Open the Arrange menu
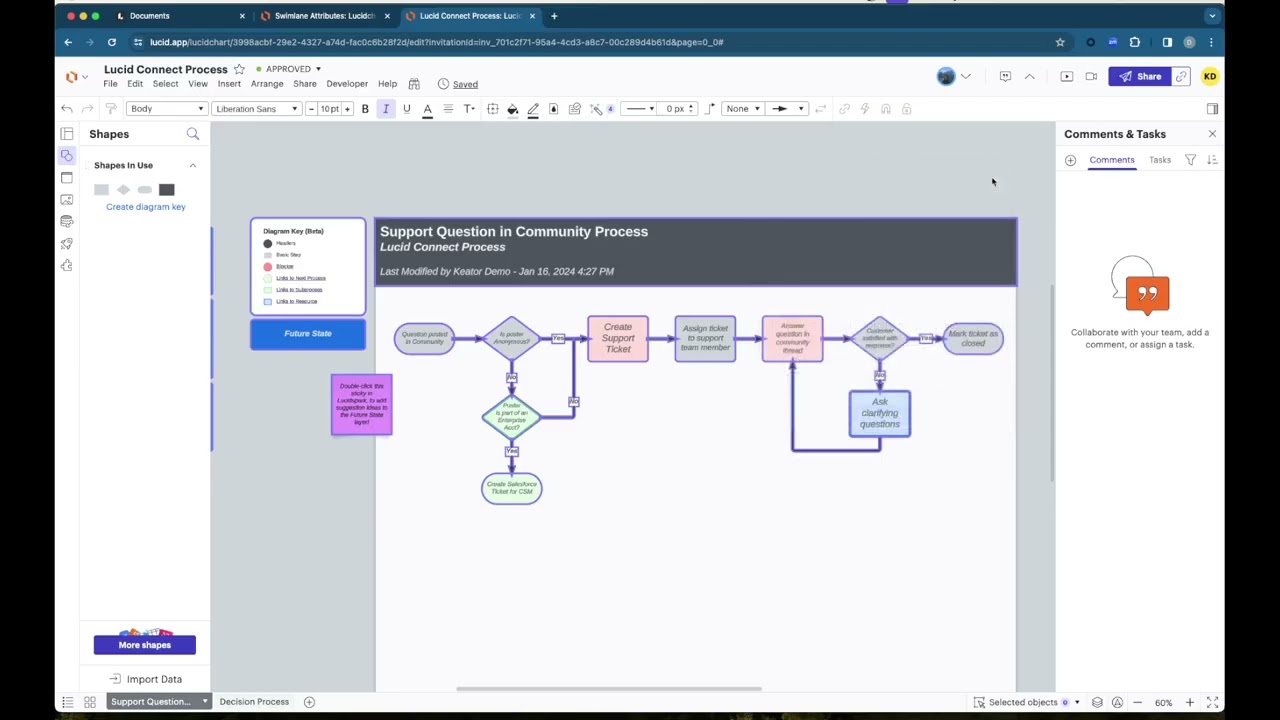This screenshot has width=1280, height=720. click(x=267, y=84)
